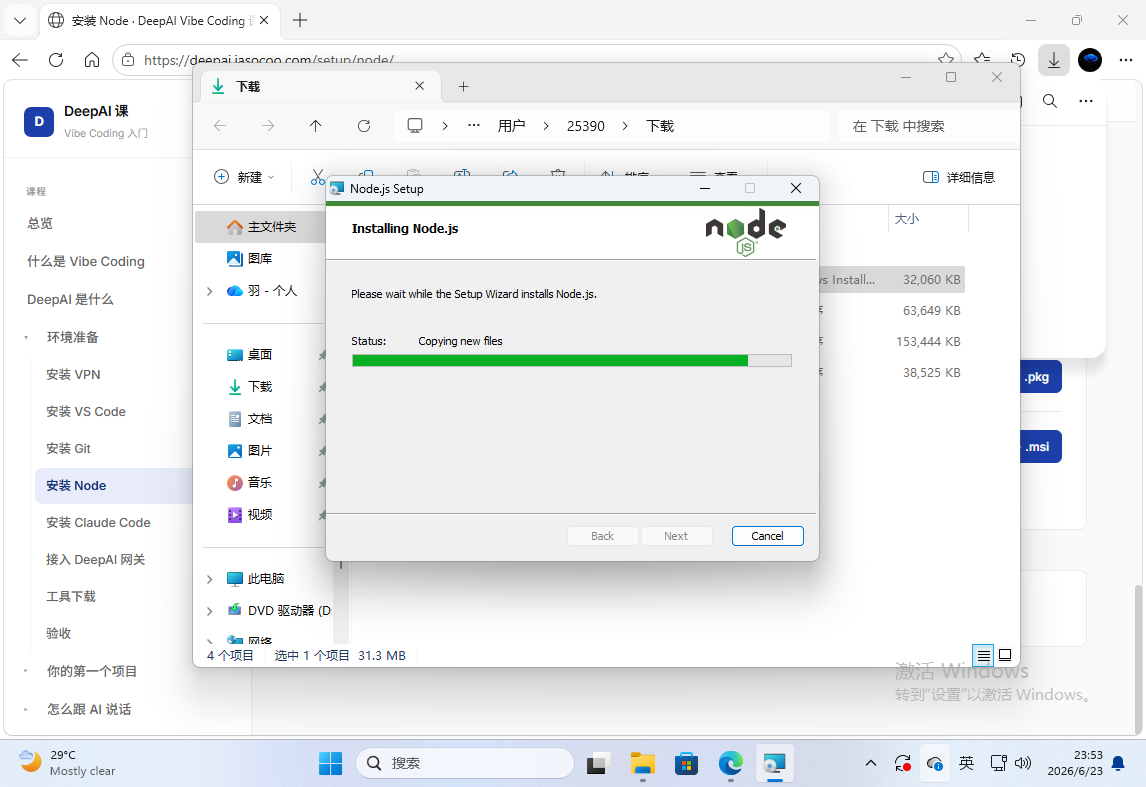The height and width of the screenshot is (787, 1146).
Task: Open 接入 DeepAI 网关 lesson
Action: click(x=96, y=560)
